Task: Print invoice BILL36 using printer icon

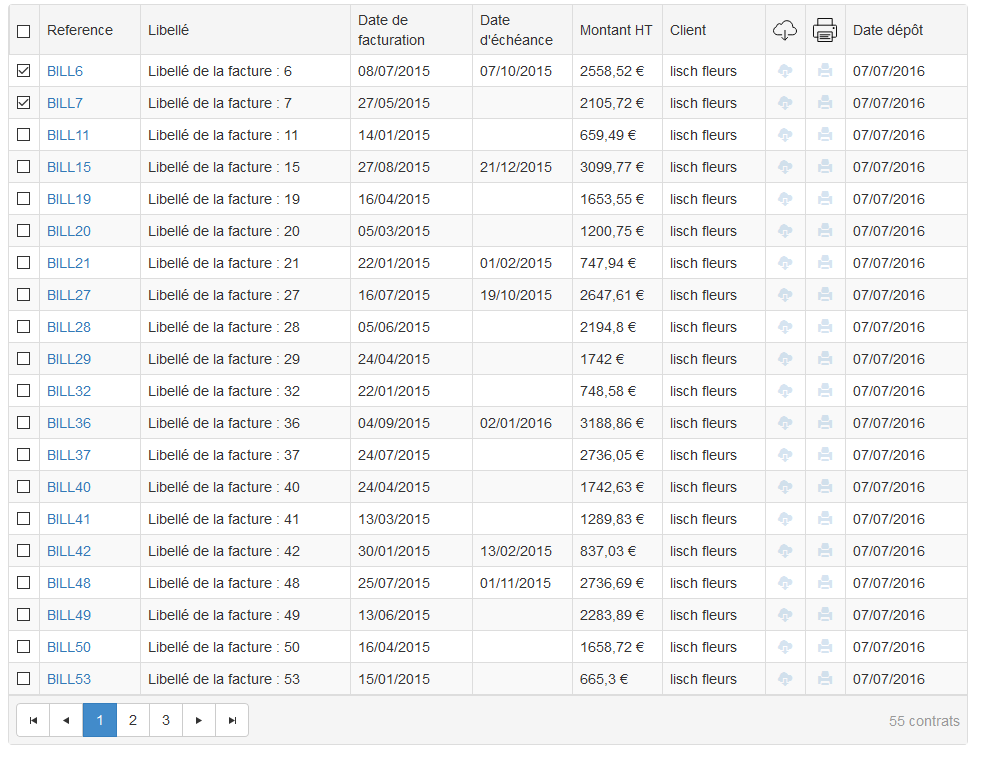Action: pyautogui.click(x=825, y=423)
